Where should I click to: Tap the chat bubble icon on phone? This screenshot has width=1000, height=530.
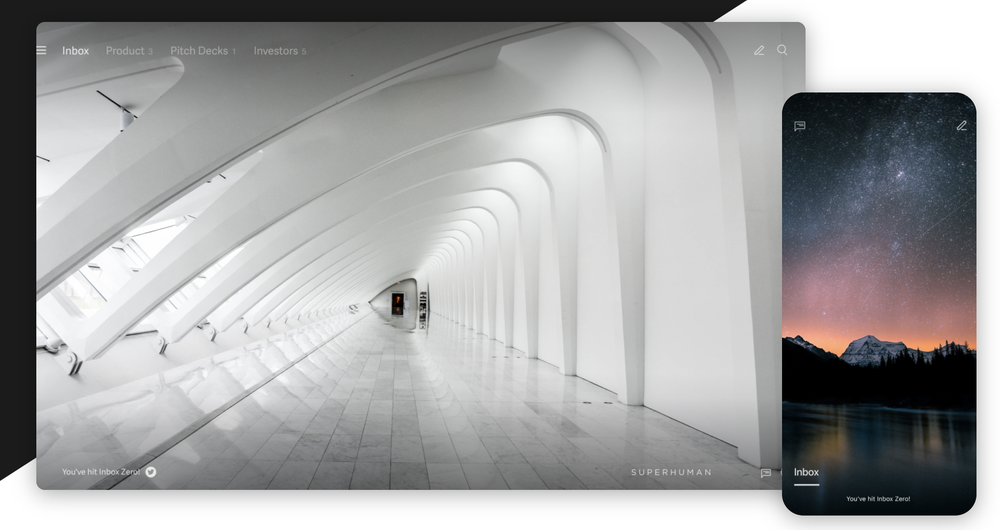point(800,126)
